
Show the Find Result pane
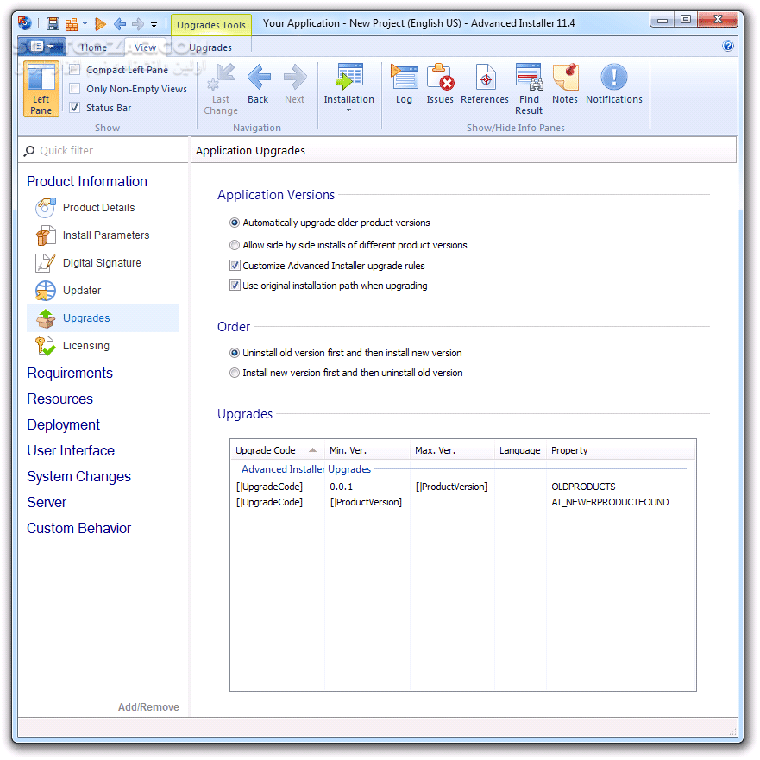coord(529,89)
